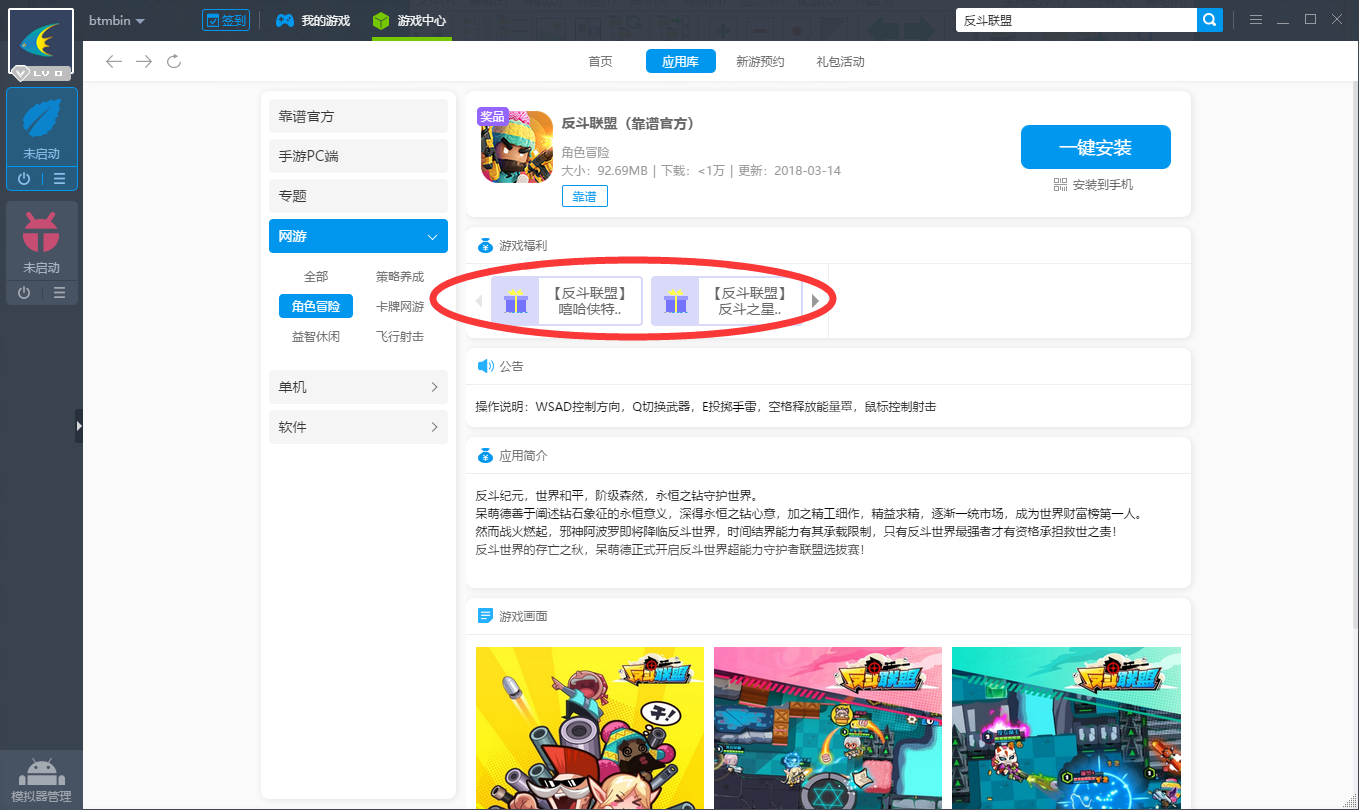1359x810 pixels.
Task: Click the 游戏画面 section icon
Action: coord(485,616)
